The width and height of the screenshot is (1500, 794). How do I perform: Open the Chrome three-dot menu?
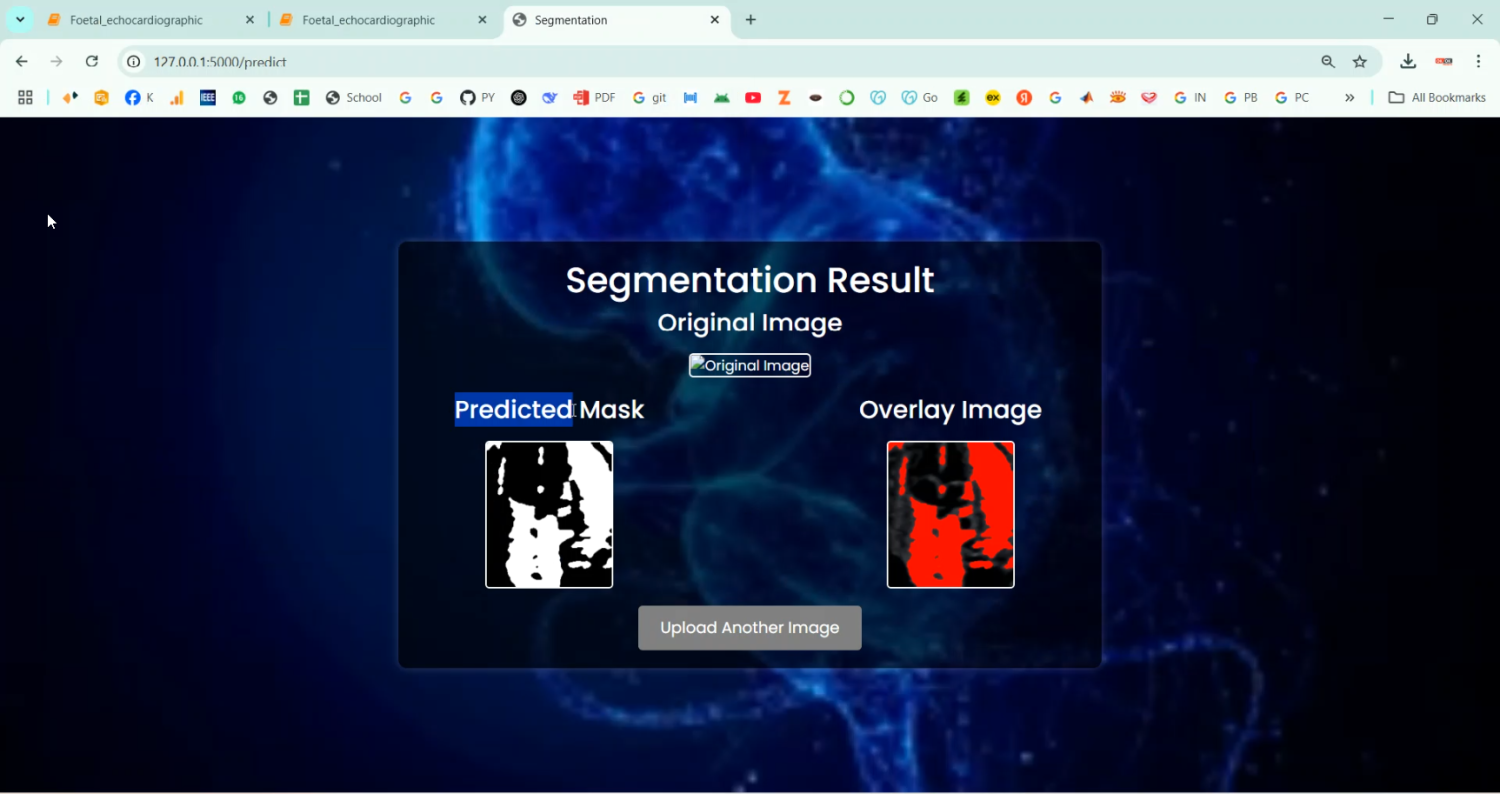(x=1481, y=61)
